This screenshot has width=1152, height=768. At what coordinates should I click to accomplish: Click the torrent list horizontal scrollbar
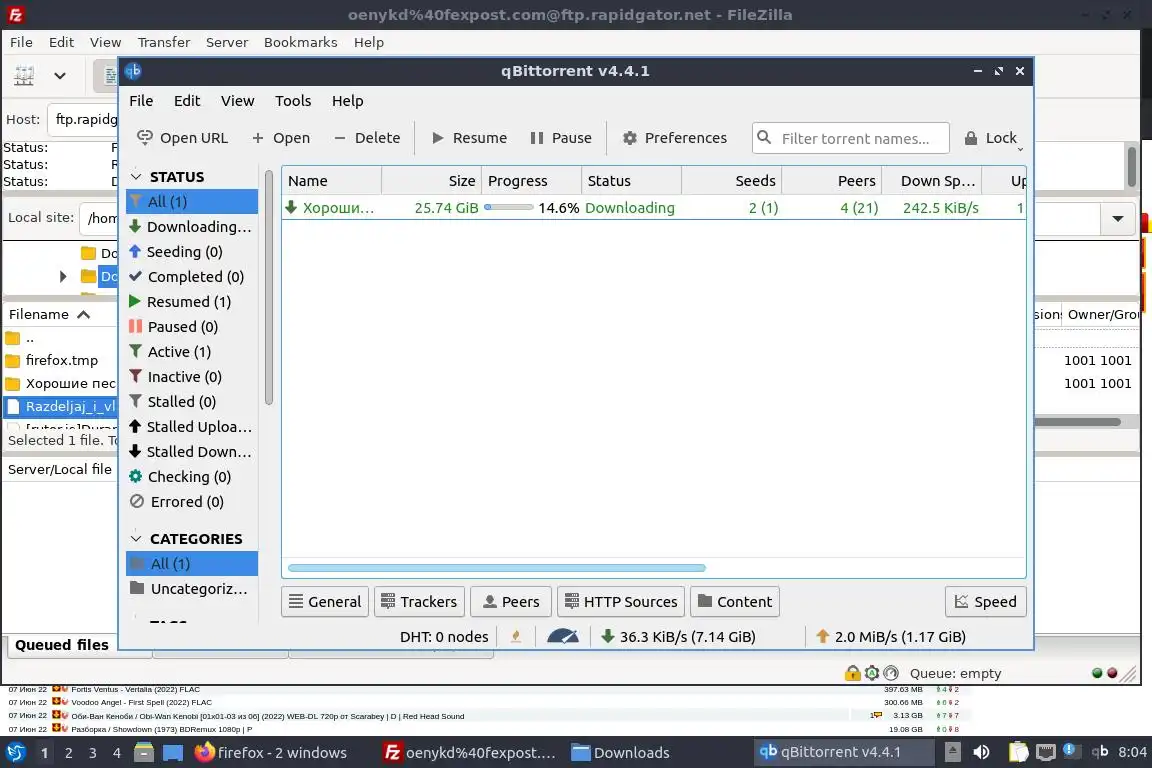(497, 568)
